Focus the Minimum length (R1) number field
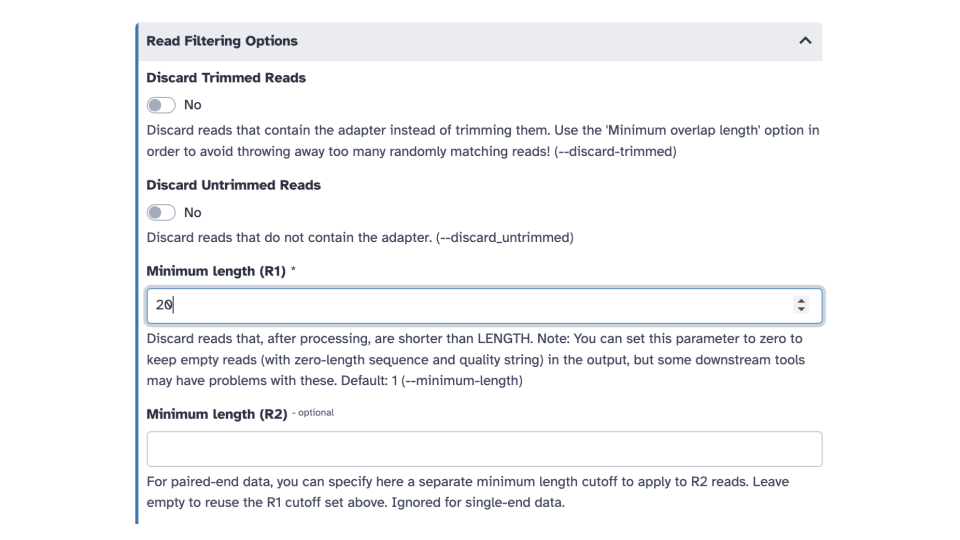The image size is (960, 540). click(484, 306)
